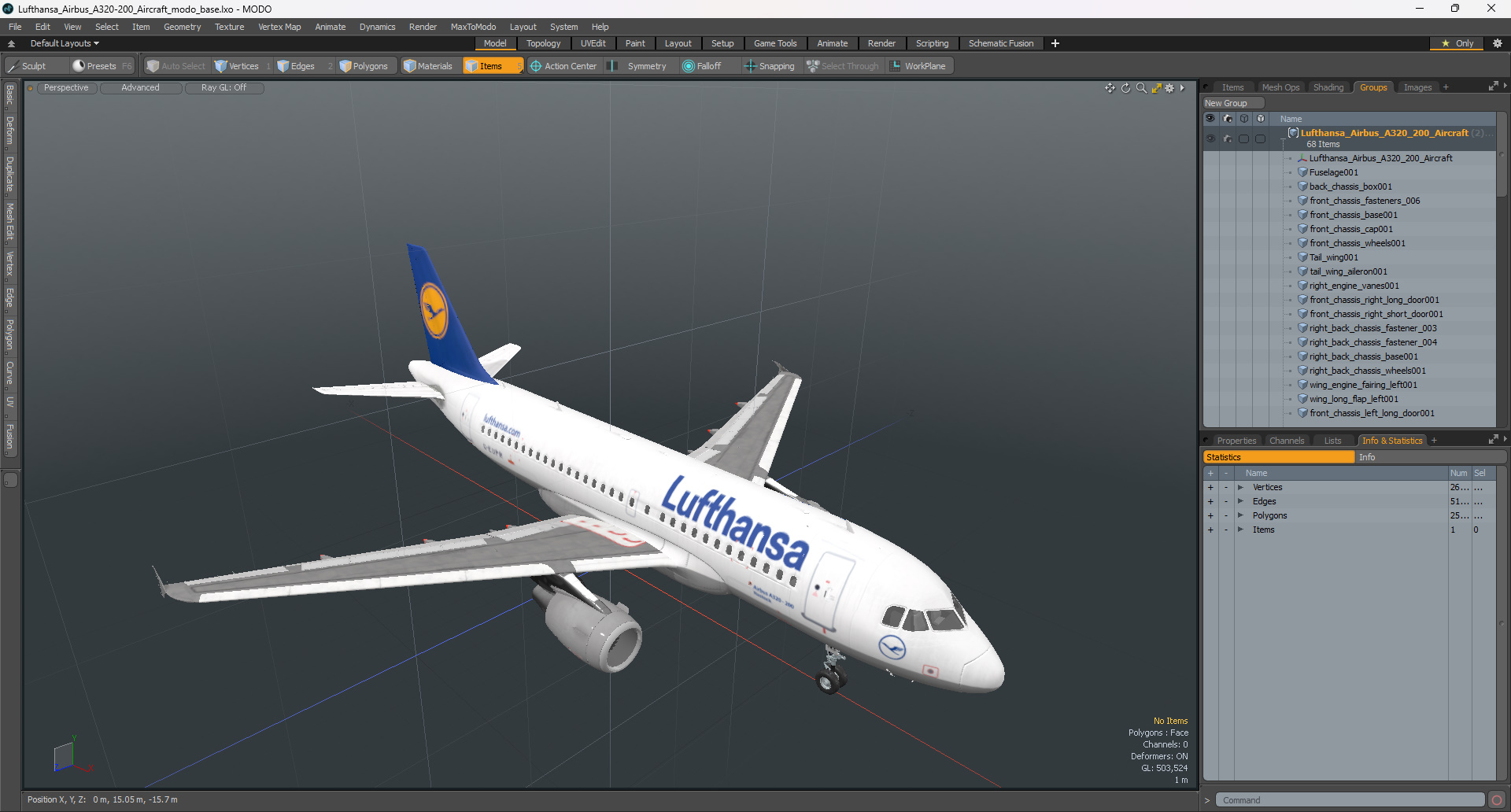Open the Basic vertical sidebar tab
Viewport: 1511px width, 812px height.
click(9, 95)
